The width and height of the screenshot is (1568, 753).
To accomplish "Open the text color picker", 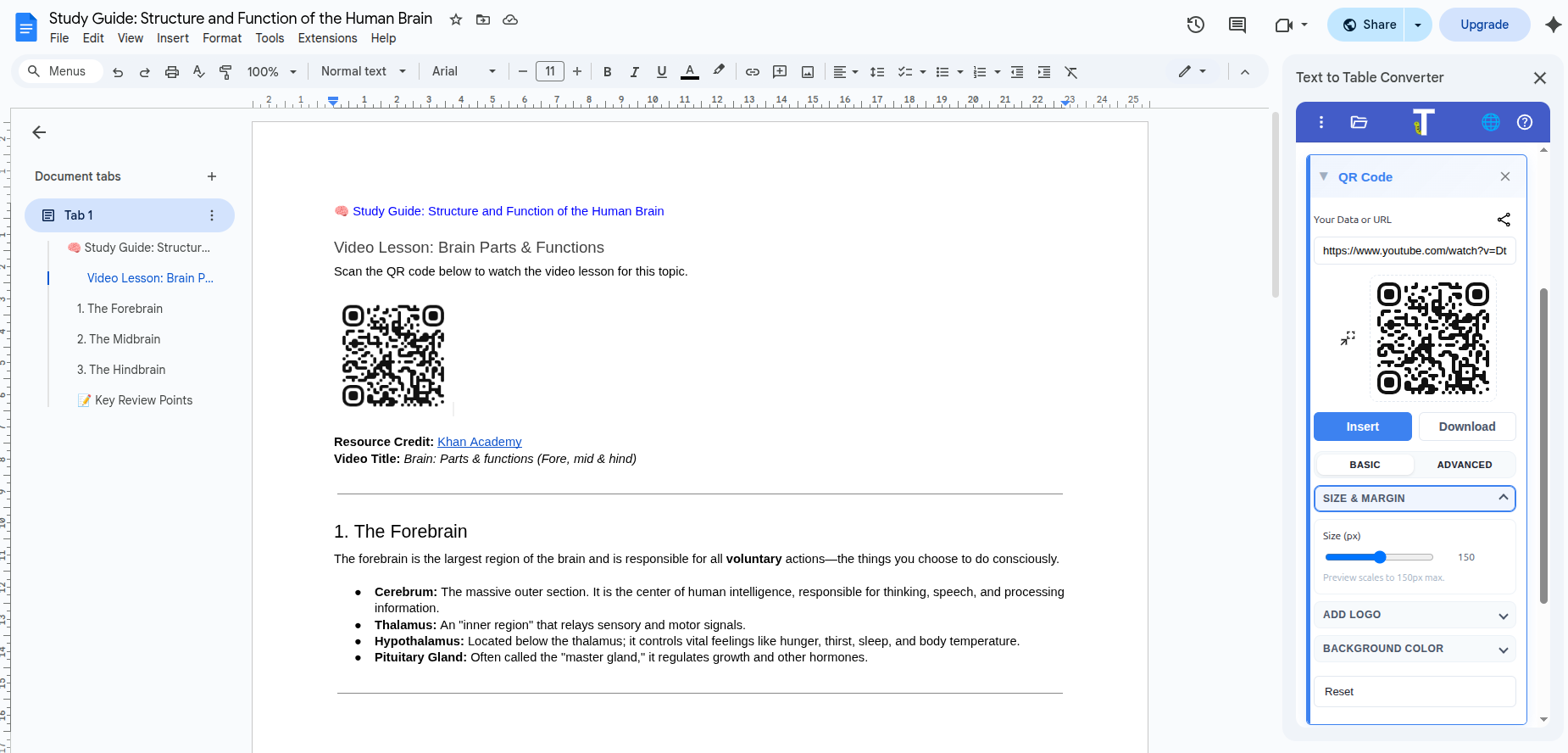I will coord(690,72).
